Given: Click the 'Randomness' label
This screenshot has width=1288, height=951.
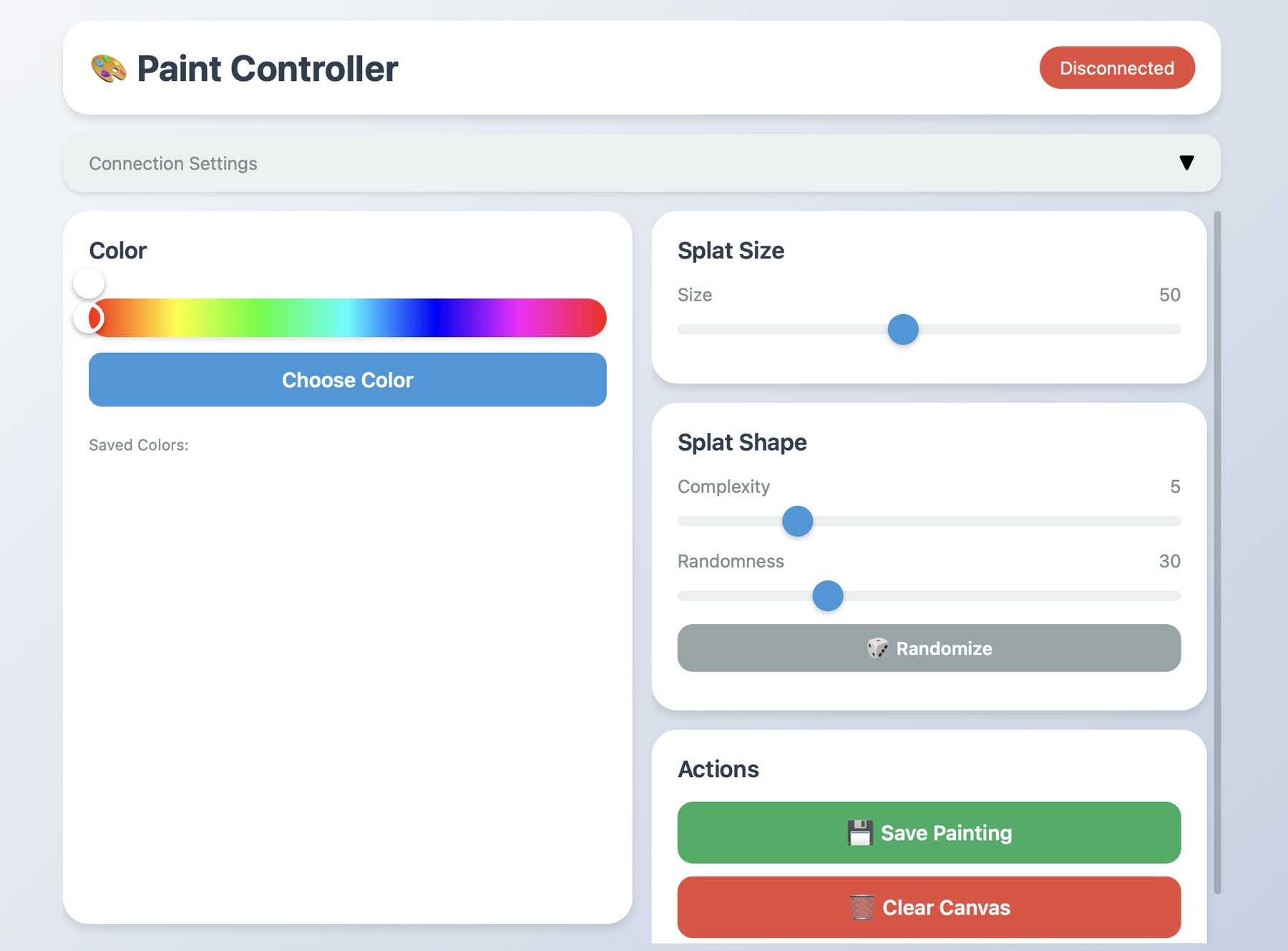Looking at the screenshot, I should [x=731, y=561].
